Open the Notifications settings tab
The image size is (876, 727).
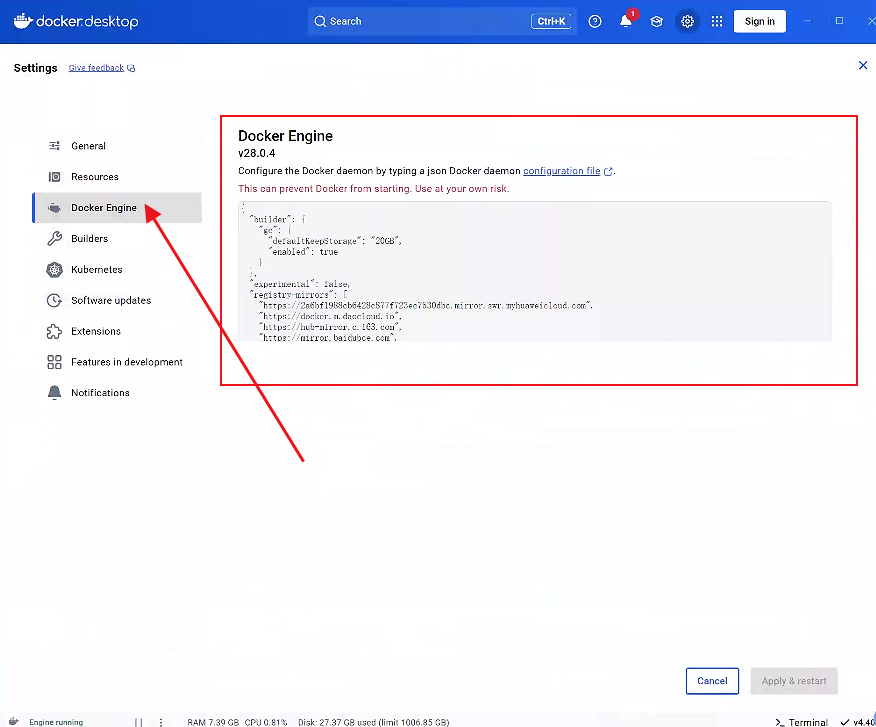coord(117,393)
